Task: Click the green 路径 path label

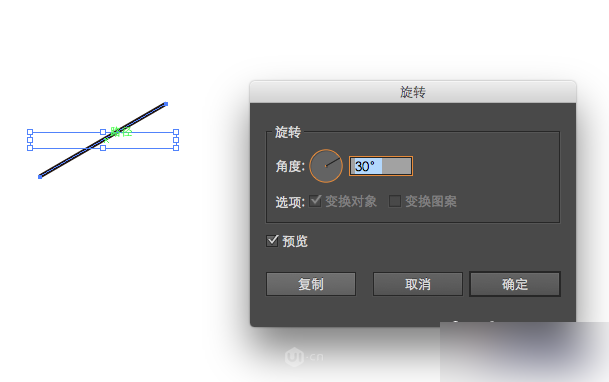Action: (x=121, y=132)
